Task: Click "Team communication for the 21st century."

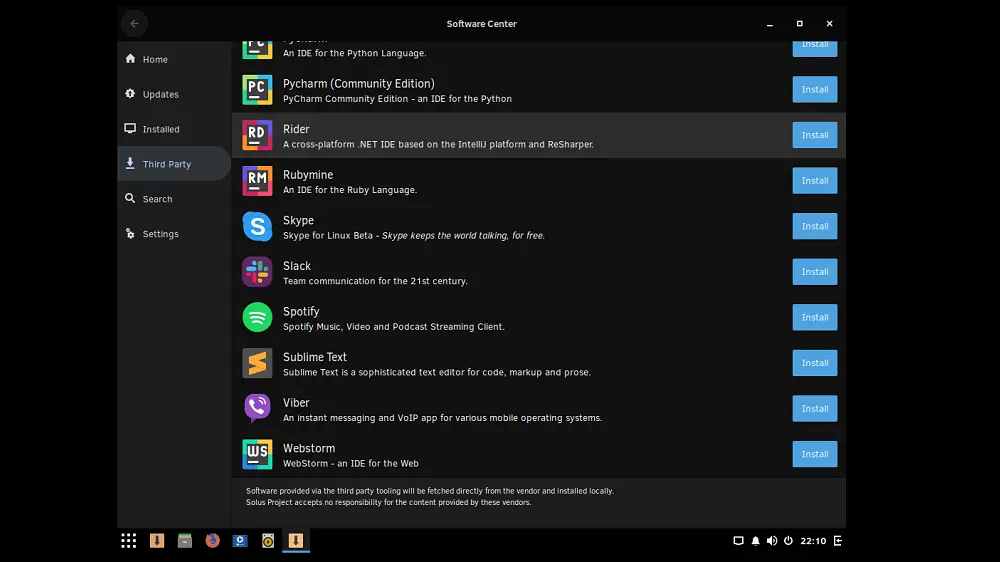Action: [x=375, y=281]
